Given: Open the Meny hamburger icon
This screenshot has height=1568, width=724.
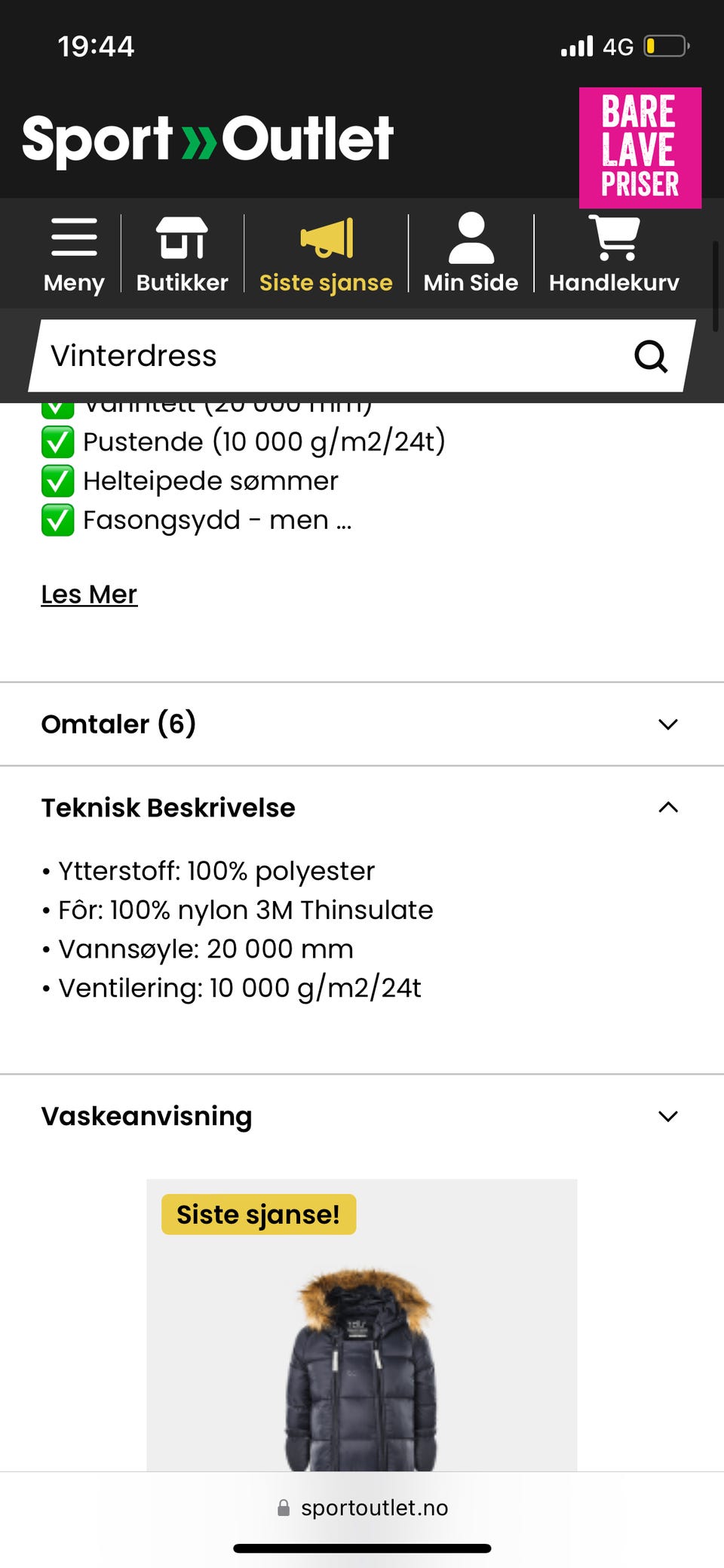Looking at the screenshot, I should (74, 237).
